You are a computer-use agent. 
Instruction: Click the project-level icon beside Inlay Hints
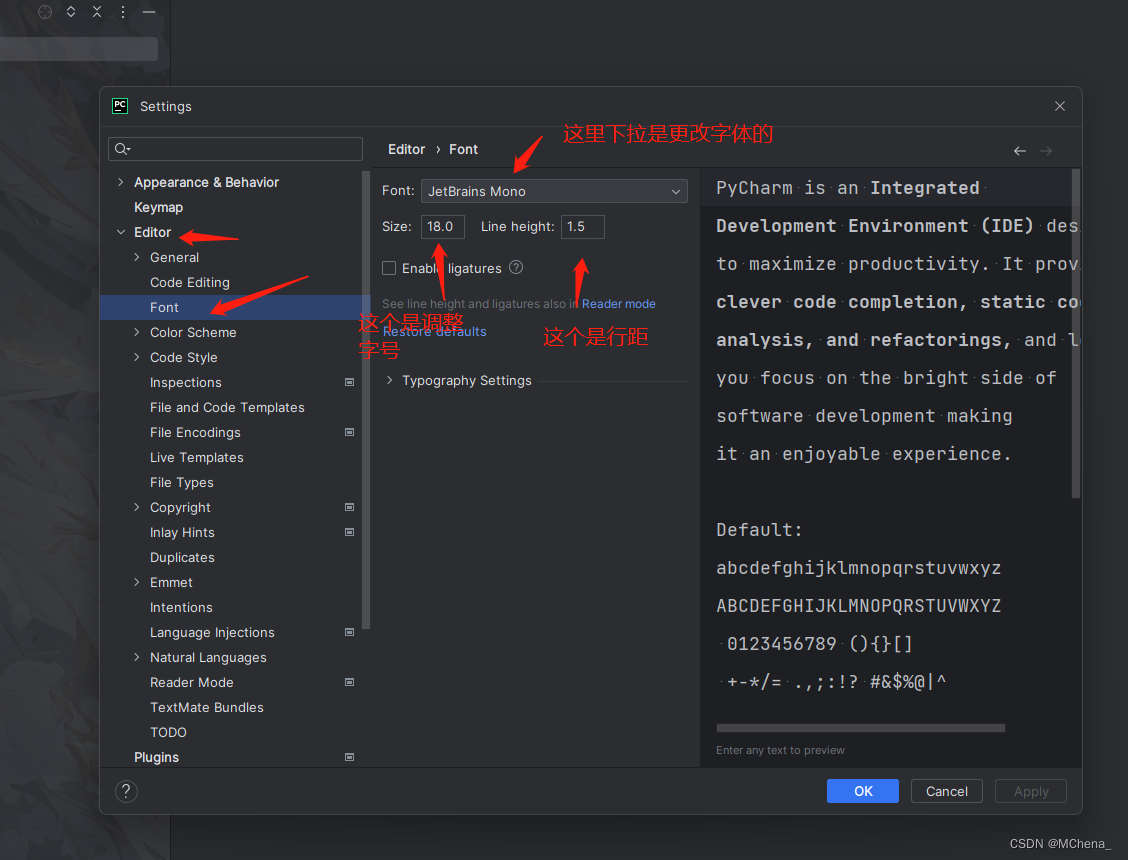pos(350,533)
